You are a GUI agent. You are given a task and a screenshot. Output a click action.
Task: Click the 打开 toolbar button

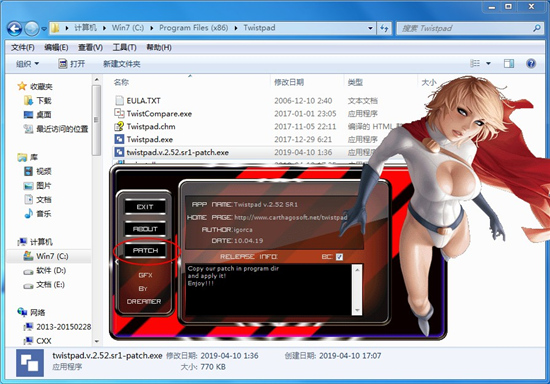pyautogui.click(x=72, y=64)
